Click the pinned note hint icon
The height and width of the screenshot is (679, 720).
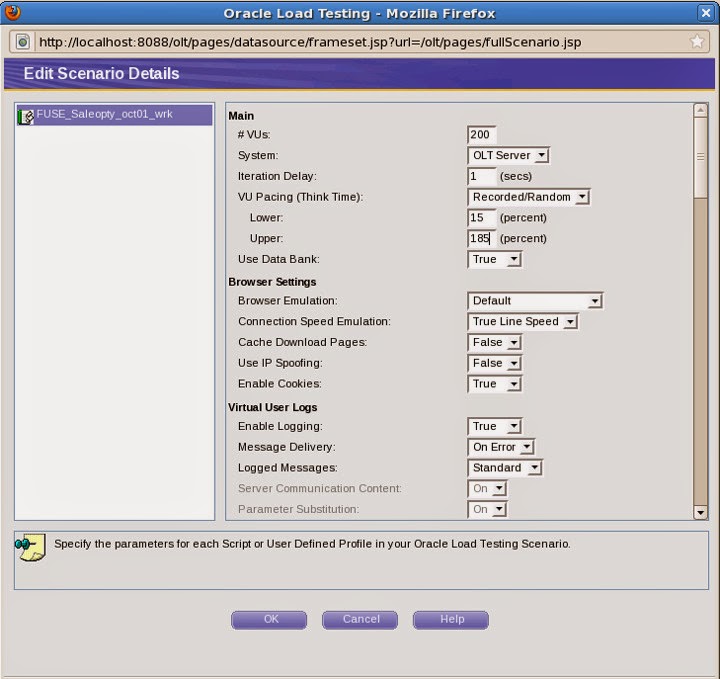tap(30, 548)
